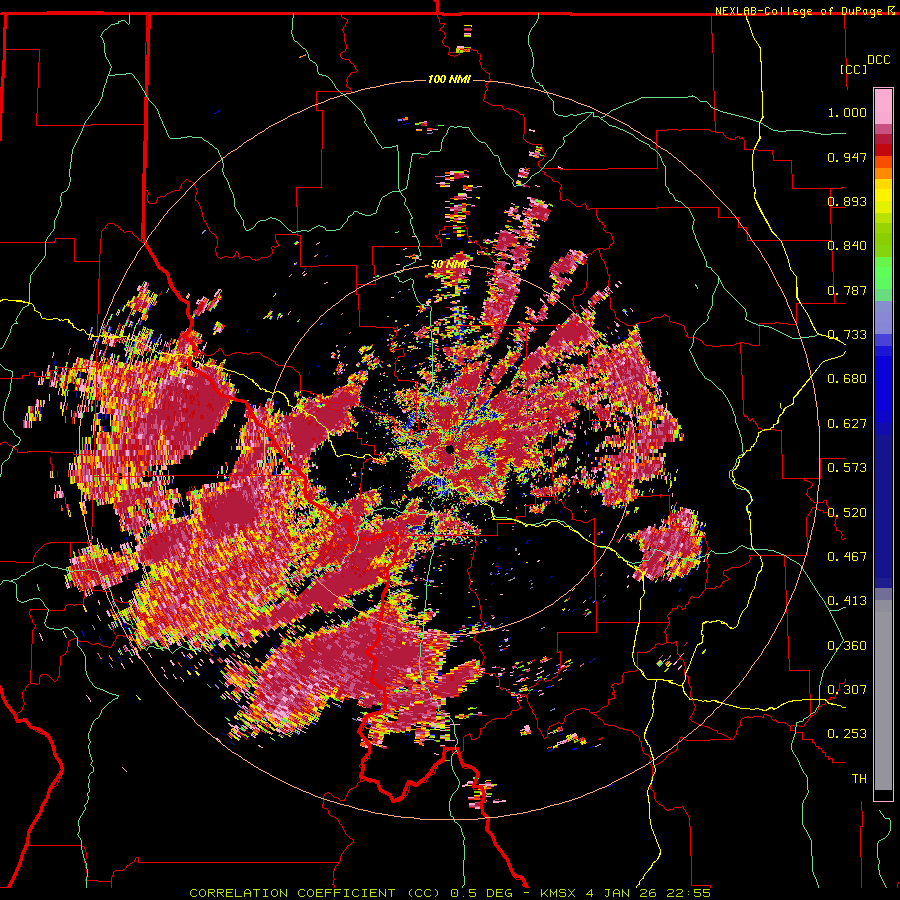
Task: Select the 0.840 scale value
Action: pos(847,246)
